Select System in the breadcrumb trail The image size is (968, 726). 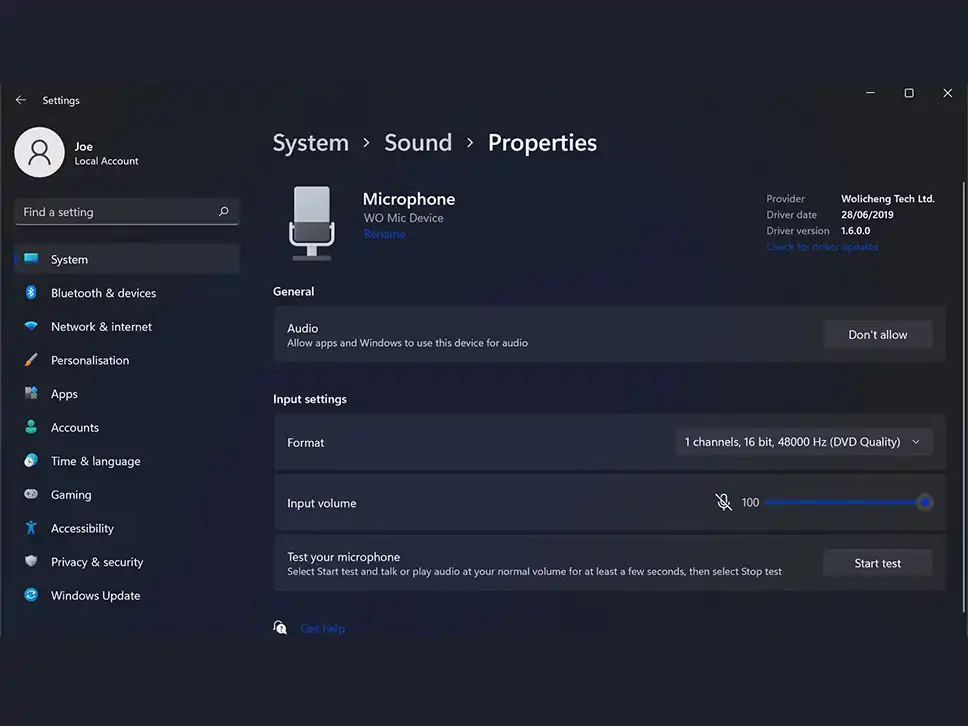(310, 142)
